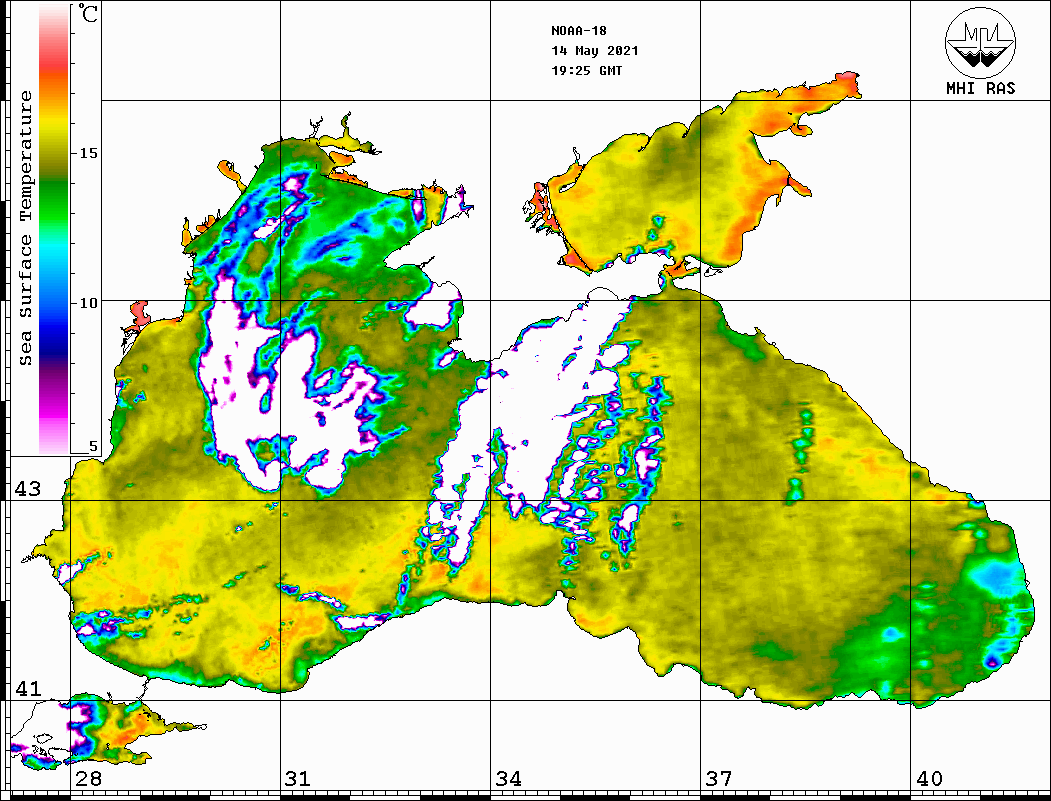Image resolution: width=1051 pixels, height=801 pixels.
Task: Click the 'Sea Surface Temperature' legend title
Action: point(25,228)
